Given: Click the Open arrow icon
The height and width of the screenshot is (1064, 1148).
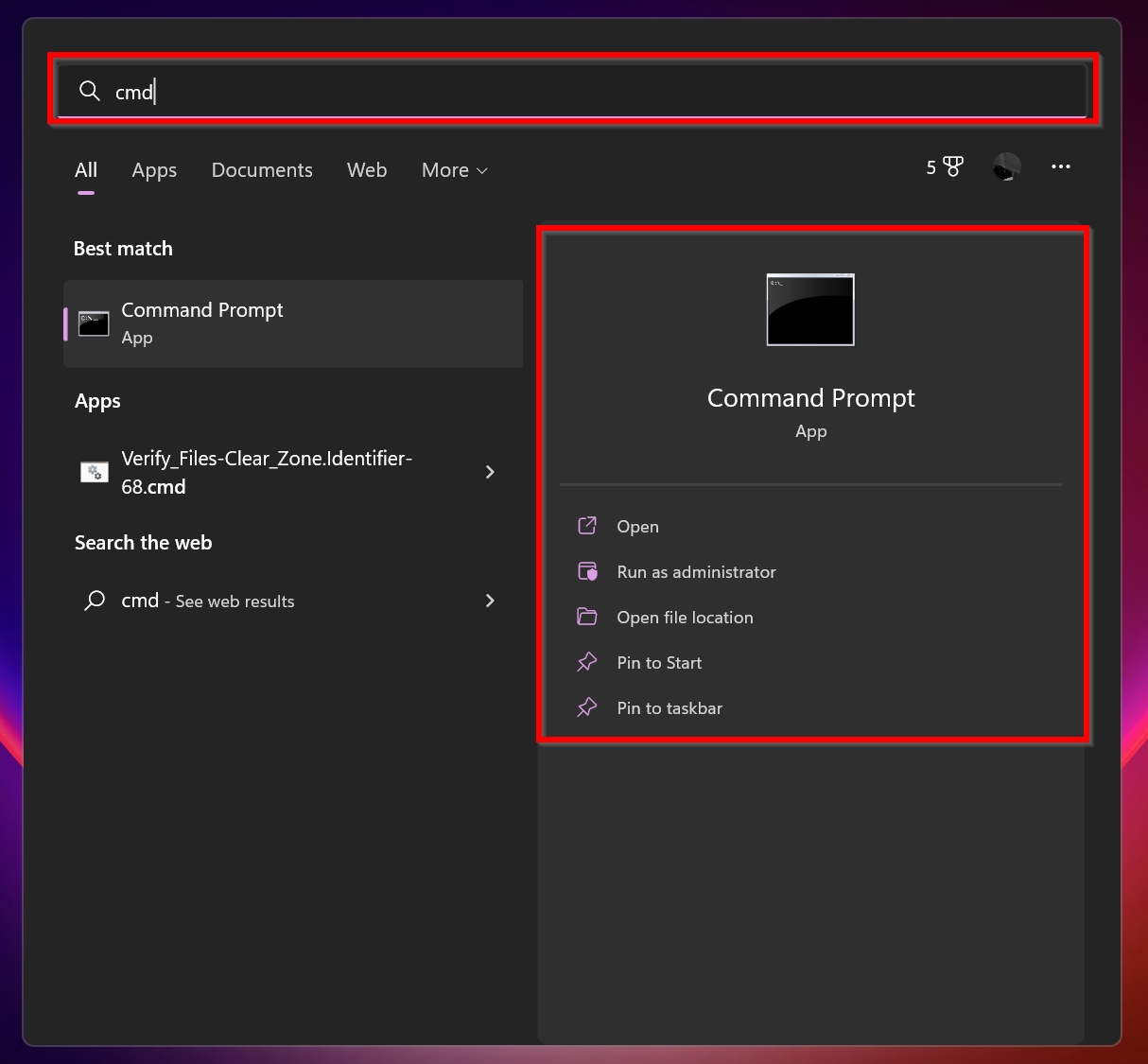Looking at the screenshot, I should pyautogui.click(x=587, y=526).
